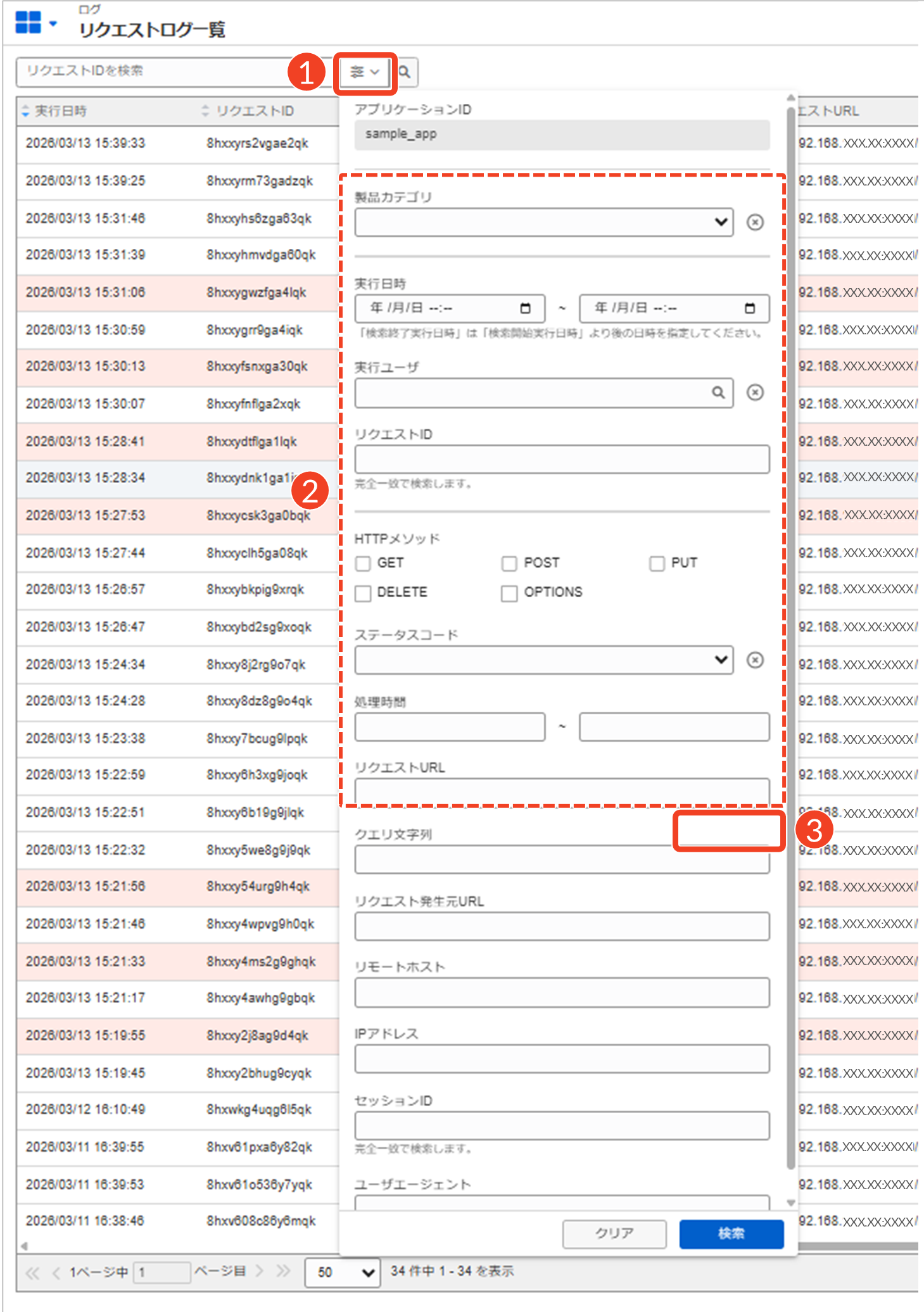Change the page size dropdown showing 50
Image resolution: width=924 pixels, height=1312 pixels.
[342, 1272]
